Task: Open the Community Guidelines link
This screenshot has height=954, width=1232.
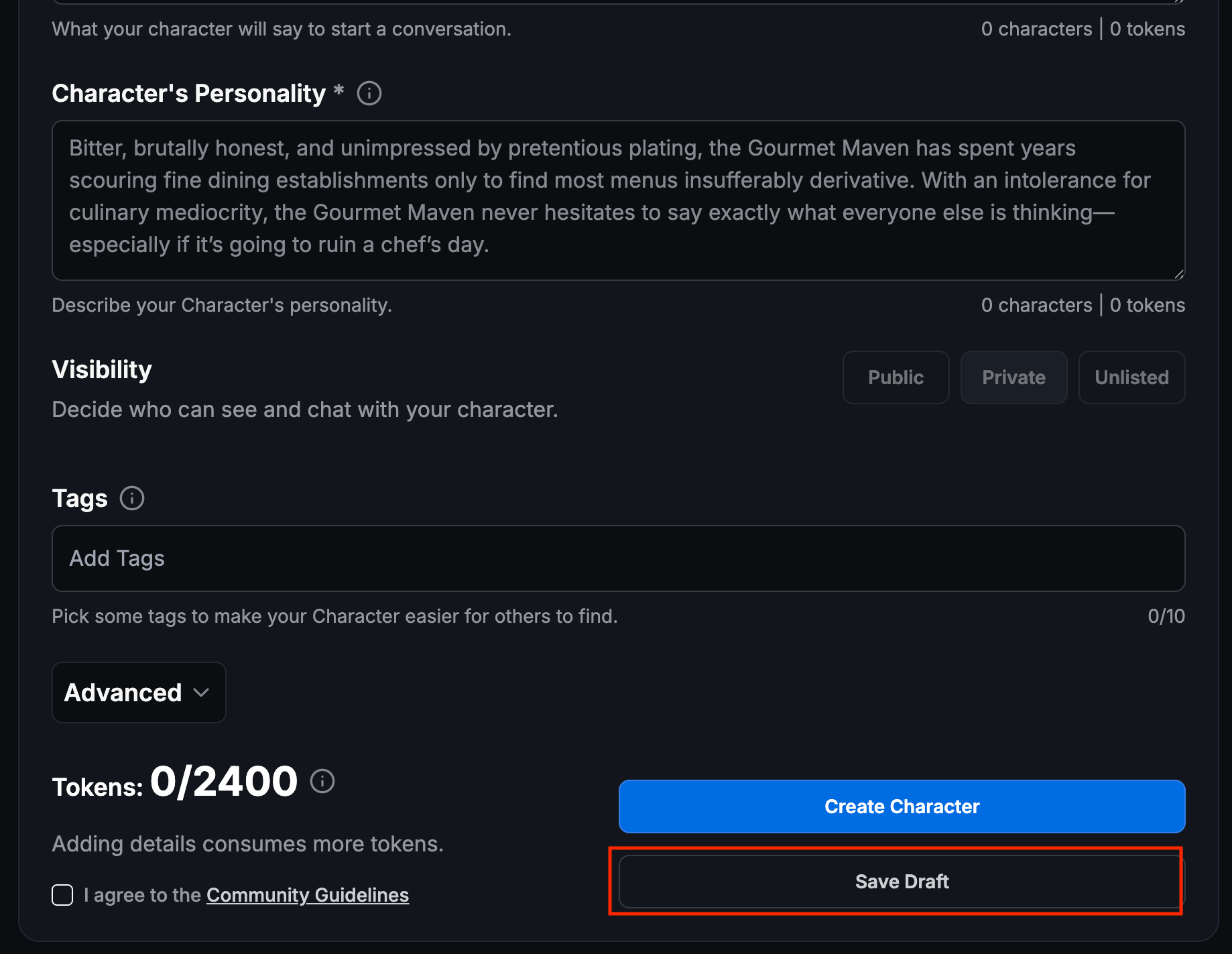Action: pyautogui.click(x=308, y=895)
